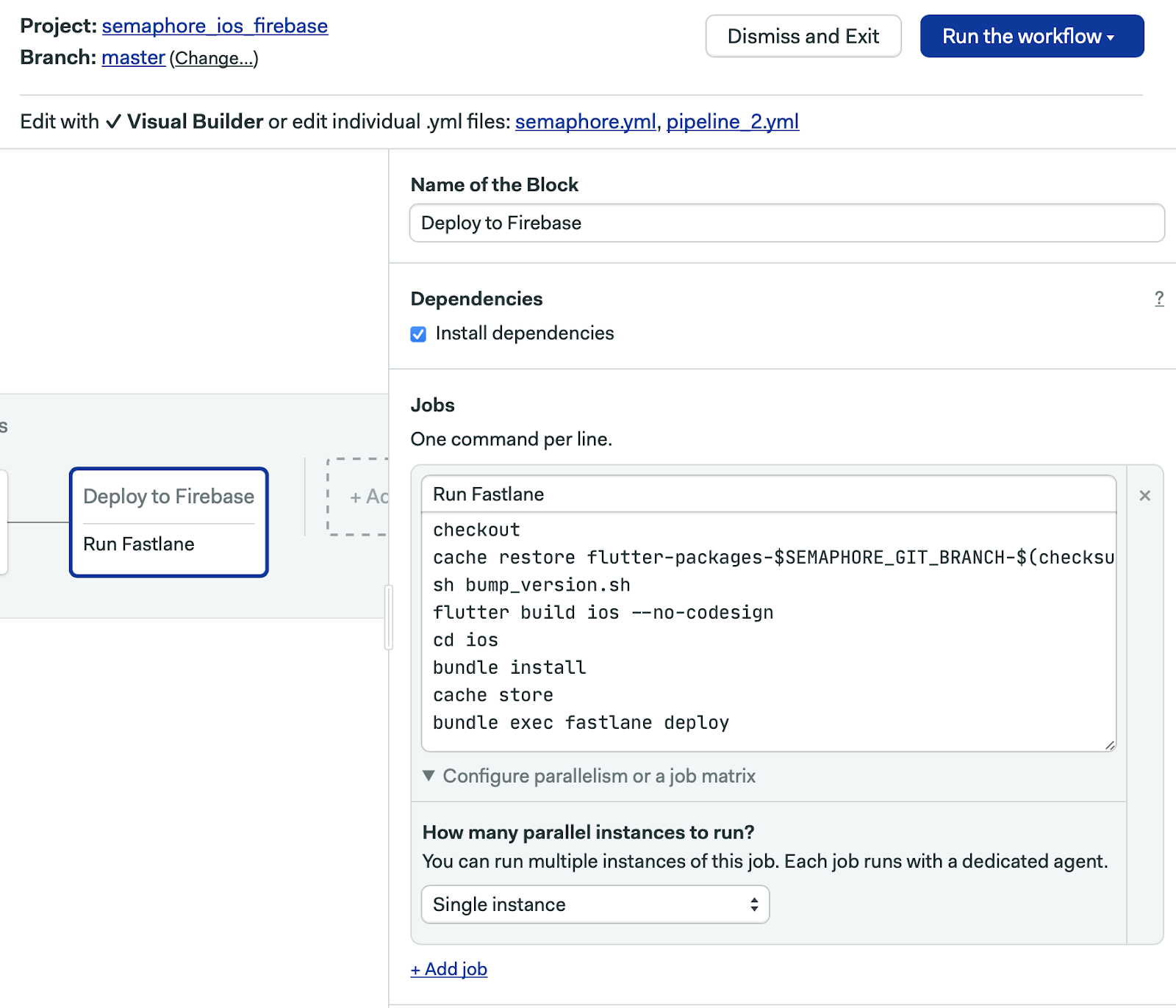Click the 'bundle exec fastlane deploy' command line
This screenshot has width=1176, height=1008.
click(x=581, y=723)
